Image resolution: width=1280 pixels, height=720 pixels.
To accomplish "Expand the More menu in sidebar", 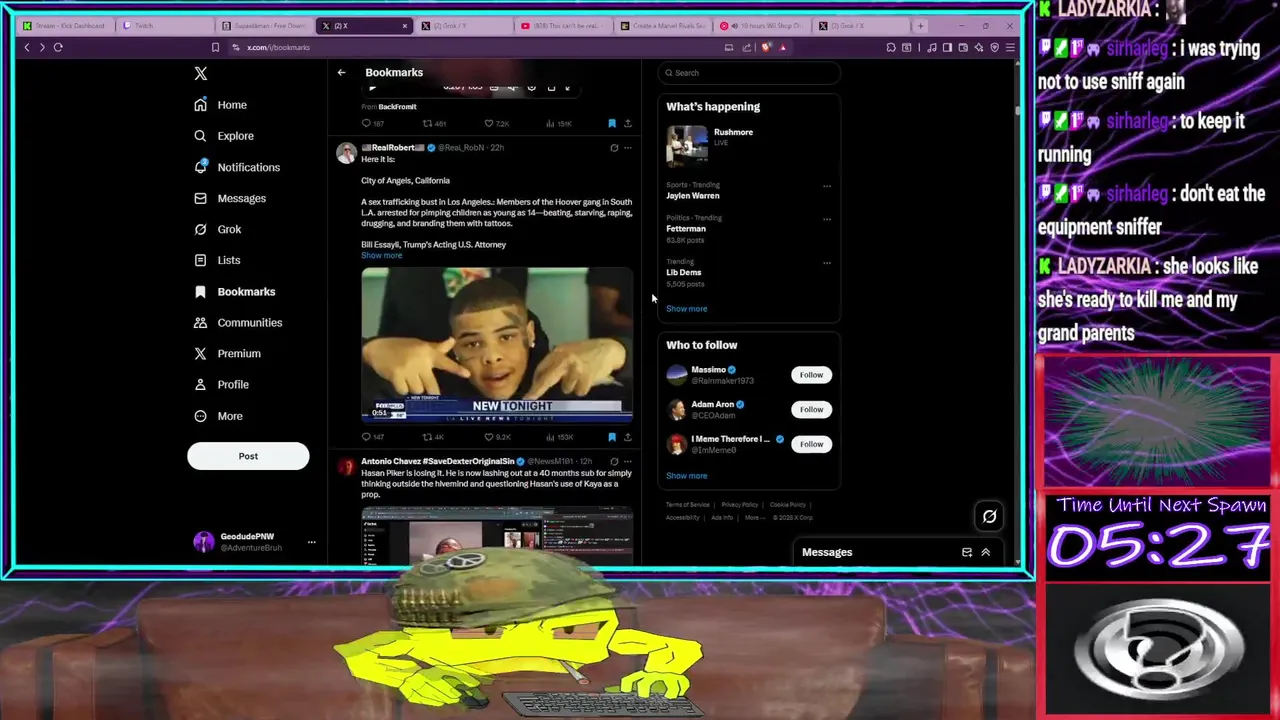I will (x=218, y=416).
